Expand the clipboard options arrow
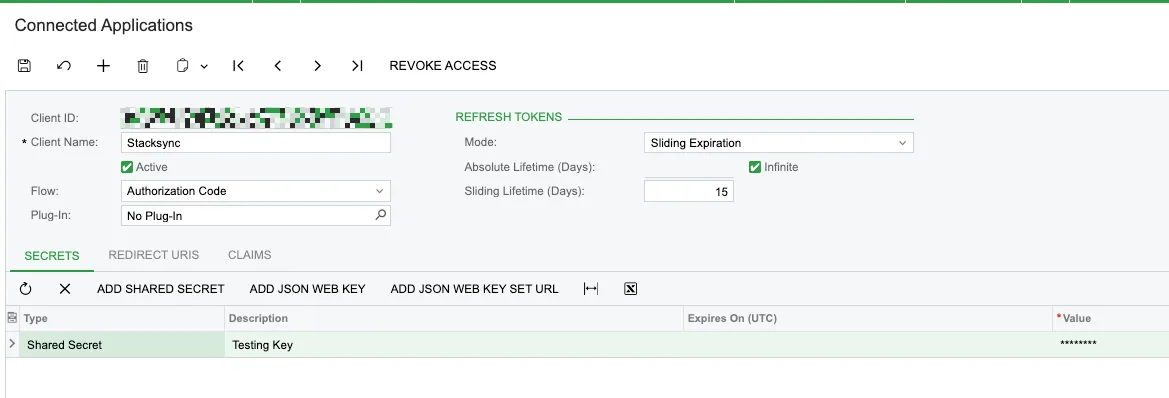 [x=204, y=66]
